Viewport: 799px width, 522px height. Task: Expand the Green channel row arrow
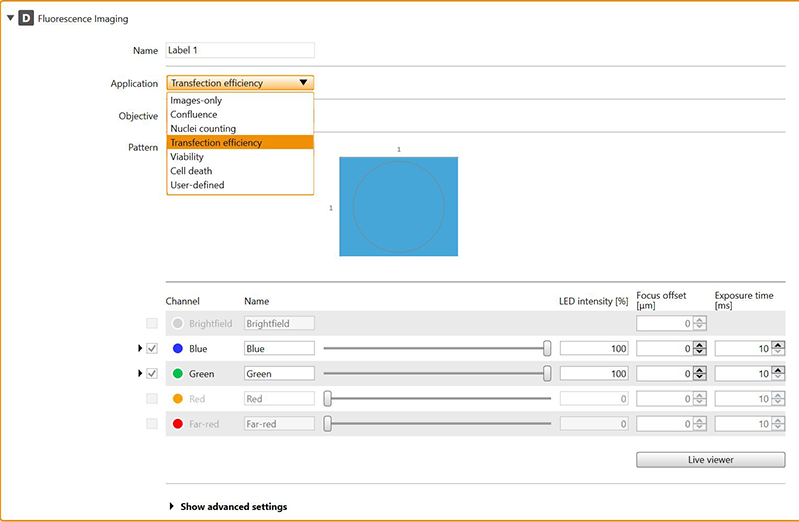pos(140,374)
